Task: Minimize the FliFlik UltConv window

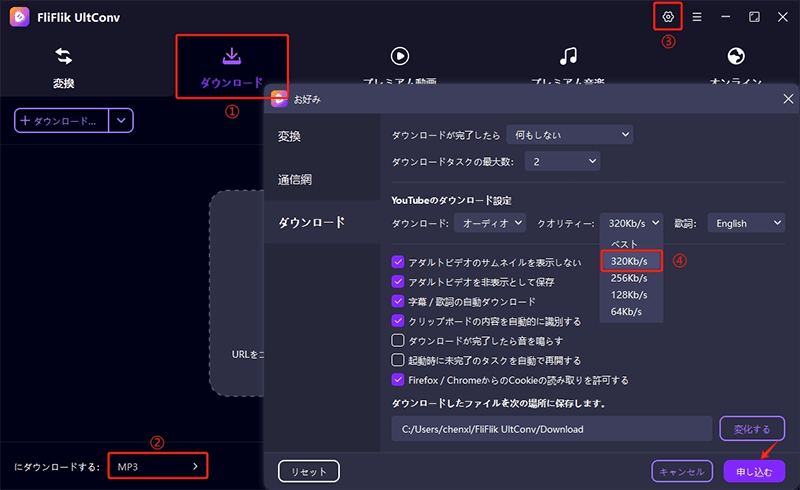Action: (725, 17)
